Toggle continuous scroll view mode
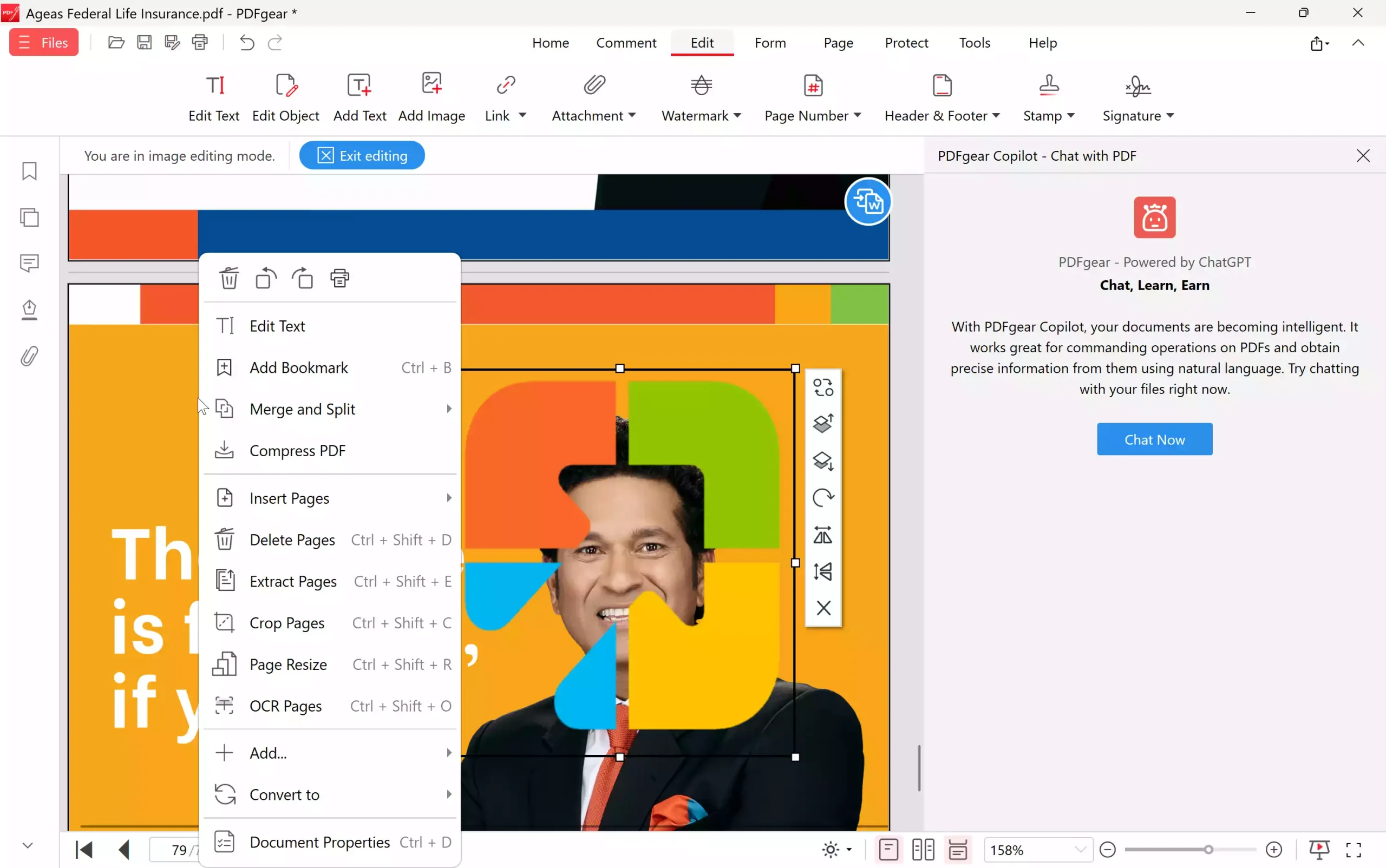The height and width of the screenshot is (868, 1386). coord(958,850)
